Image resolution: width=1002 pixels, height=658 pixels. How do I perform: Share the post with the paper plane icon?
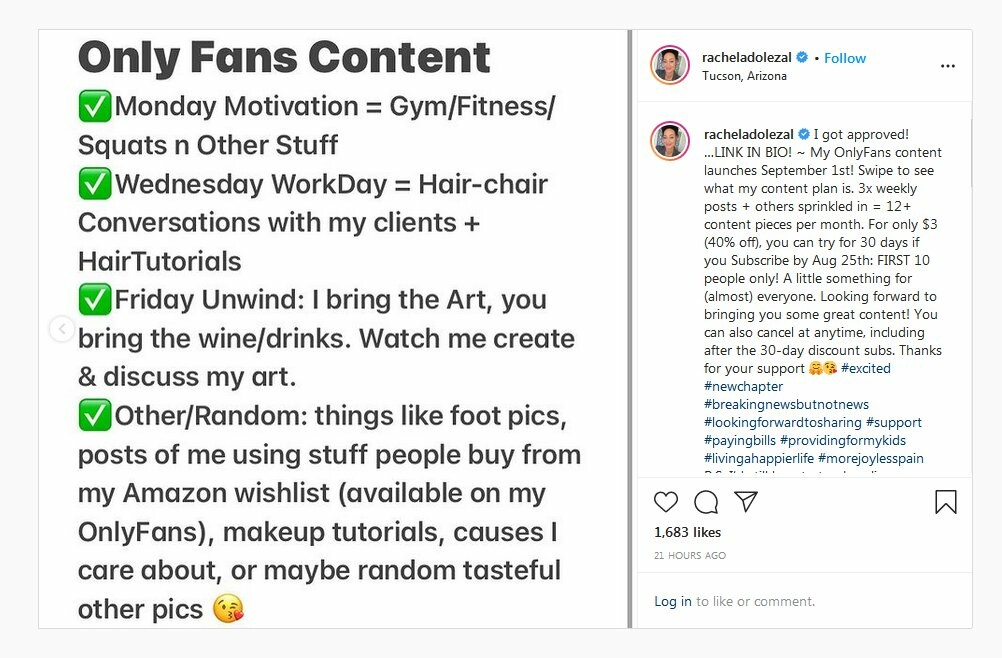(x=746, y=502)
